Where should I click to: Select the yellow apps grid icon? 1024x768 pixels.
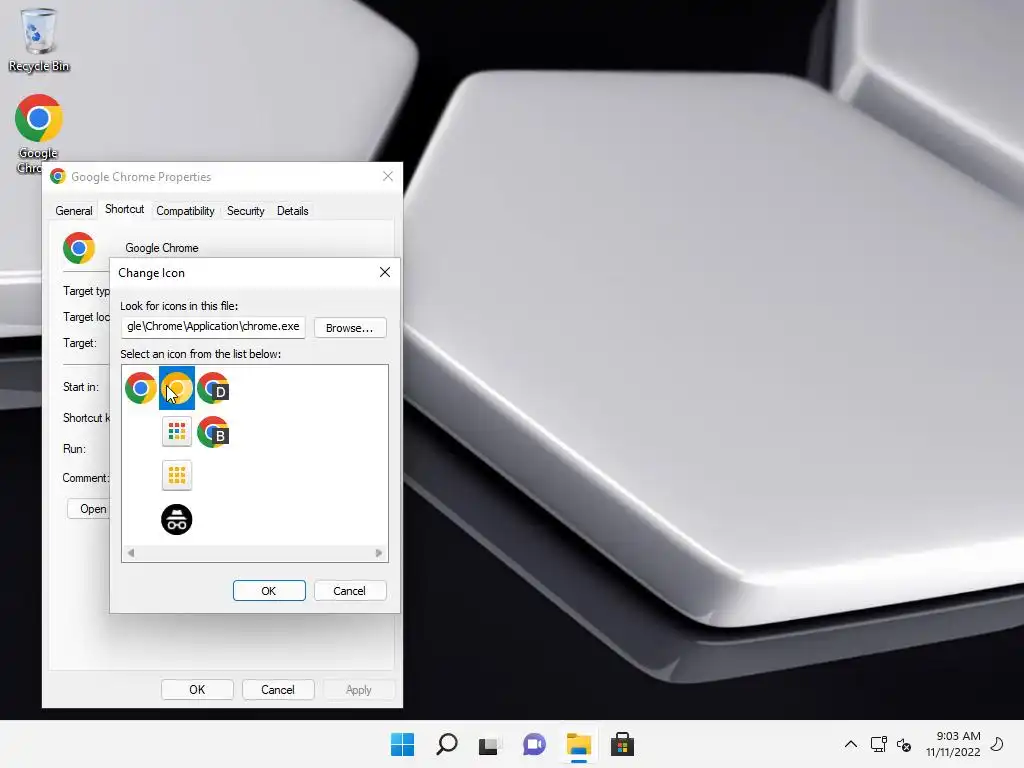pyautogui.click(x=176, y=475)
